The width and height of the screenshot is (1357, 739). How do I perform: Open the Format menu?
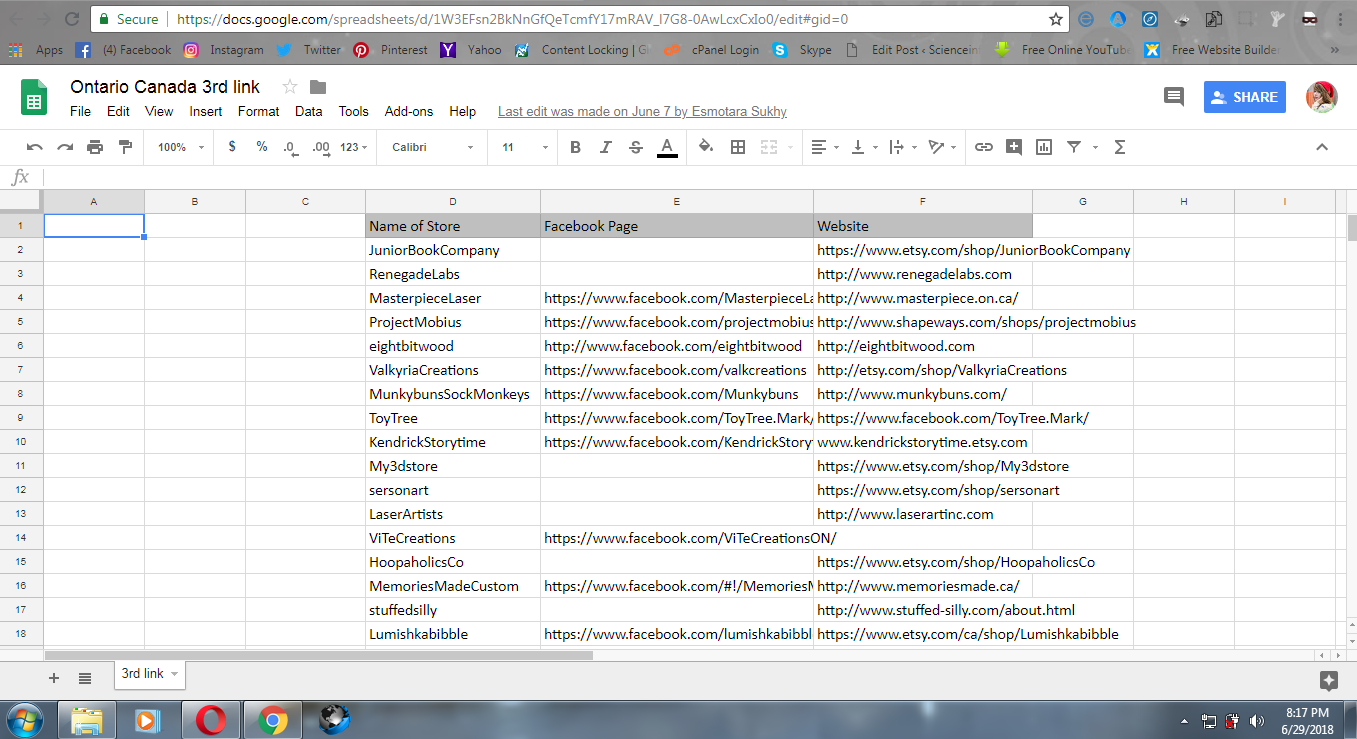pos(259,111)
